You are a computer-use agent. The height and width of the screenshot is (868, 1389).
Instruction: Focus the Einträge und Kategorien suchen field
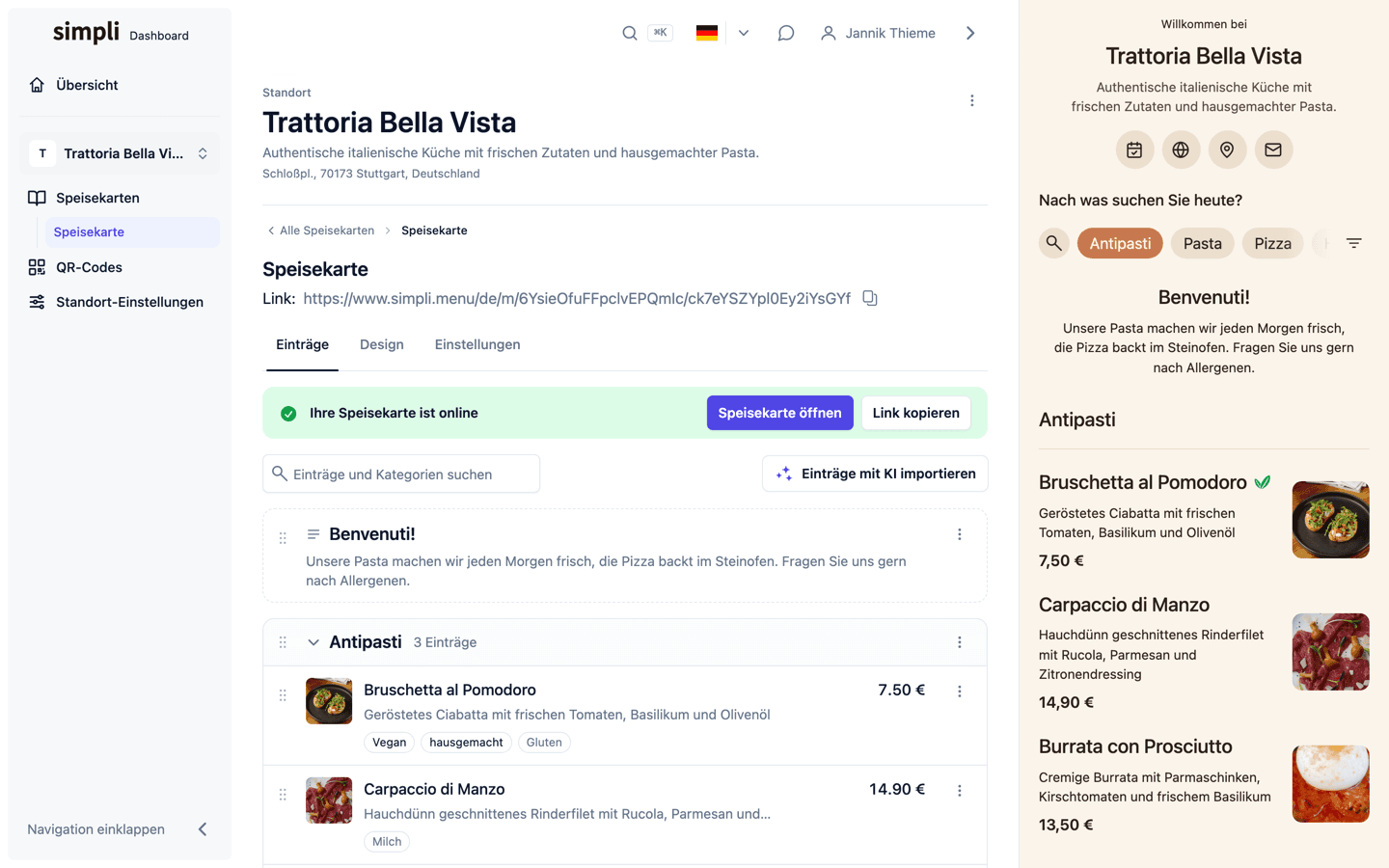(401, 474)
